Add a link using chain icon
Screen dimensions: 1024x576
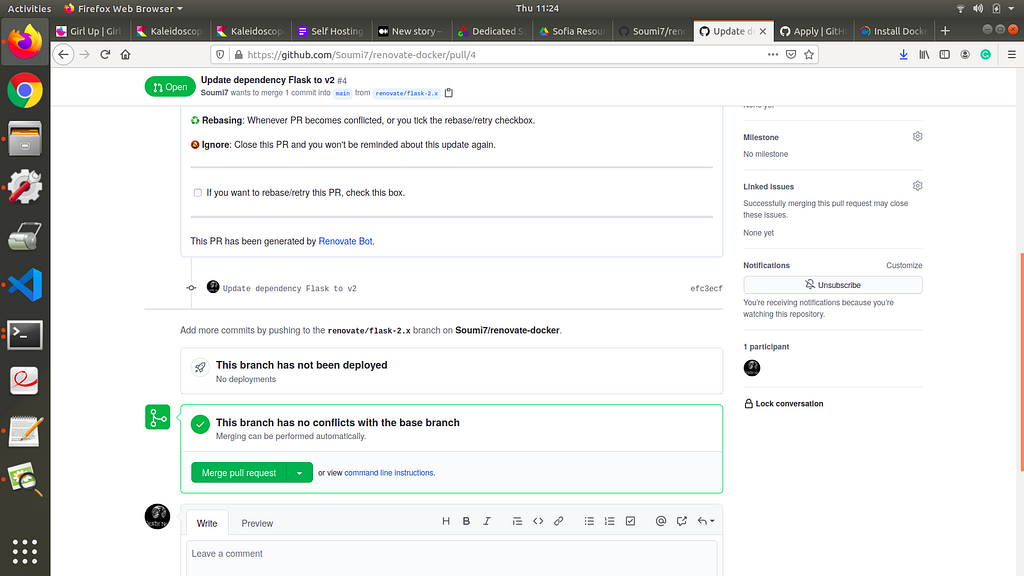tap(558, 521)
